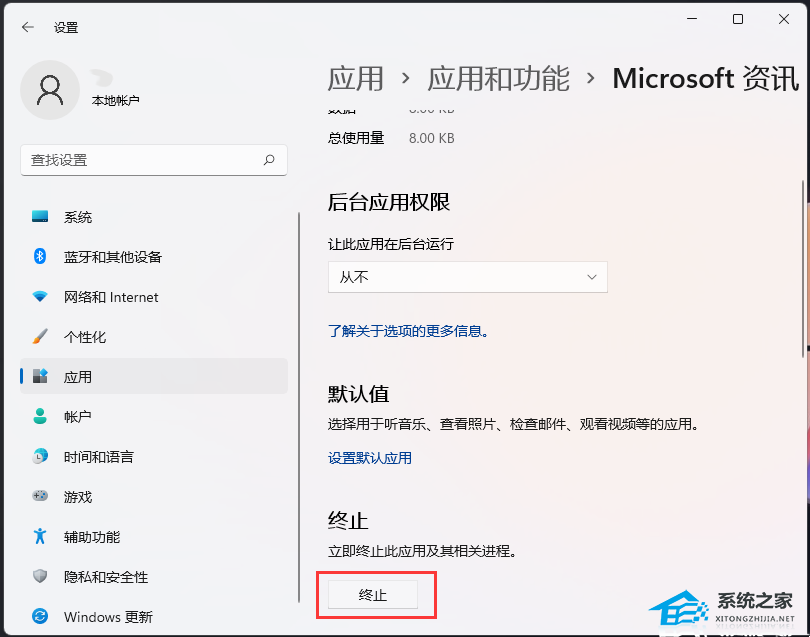Screen dimensions: 810x637
Task: Click the Bluetooth icon in sidebar
Action: [40, 256]
